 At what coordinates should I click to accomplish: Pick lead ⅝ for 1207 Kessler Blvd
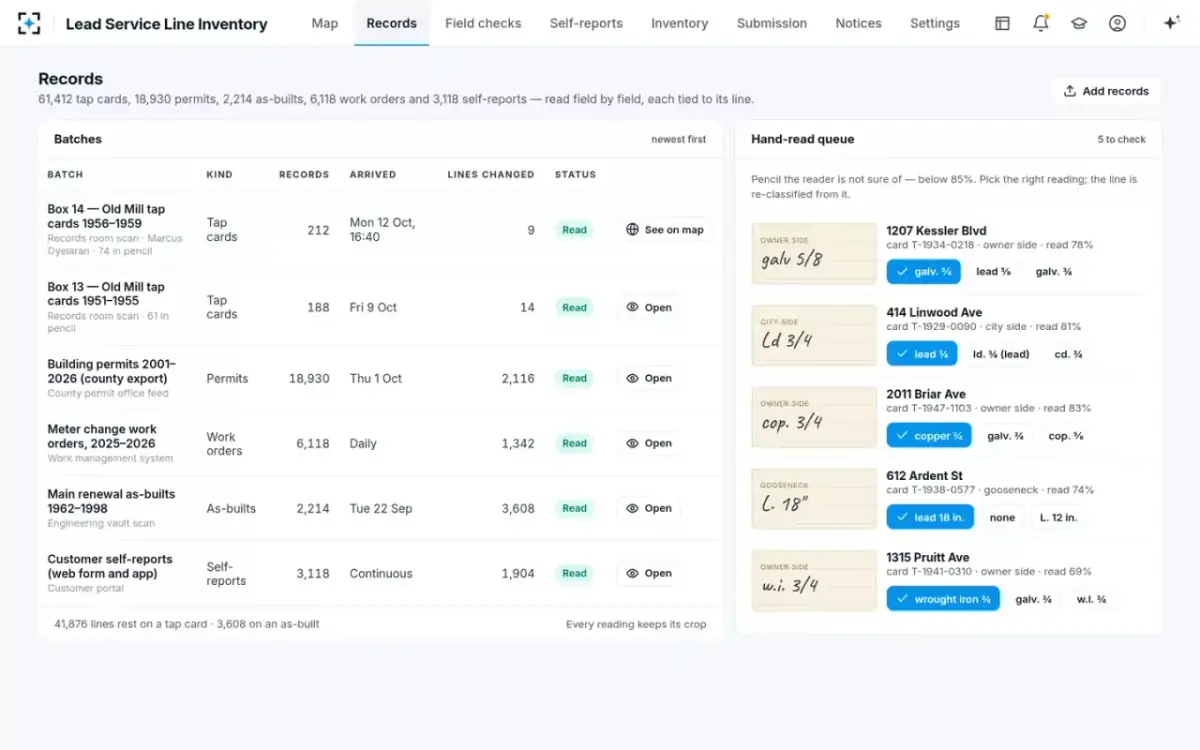pyautogui.click(x=993, y=272)
